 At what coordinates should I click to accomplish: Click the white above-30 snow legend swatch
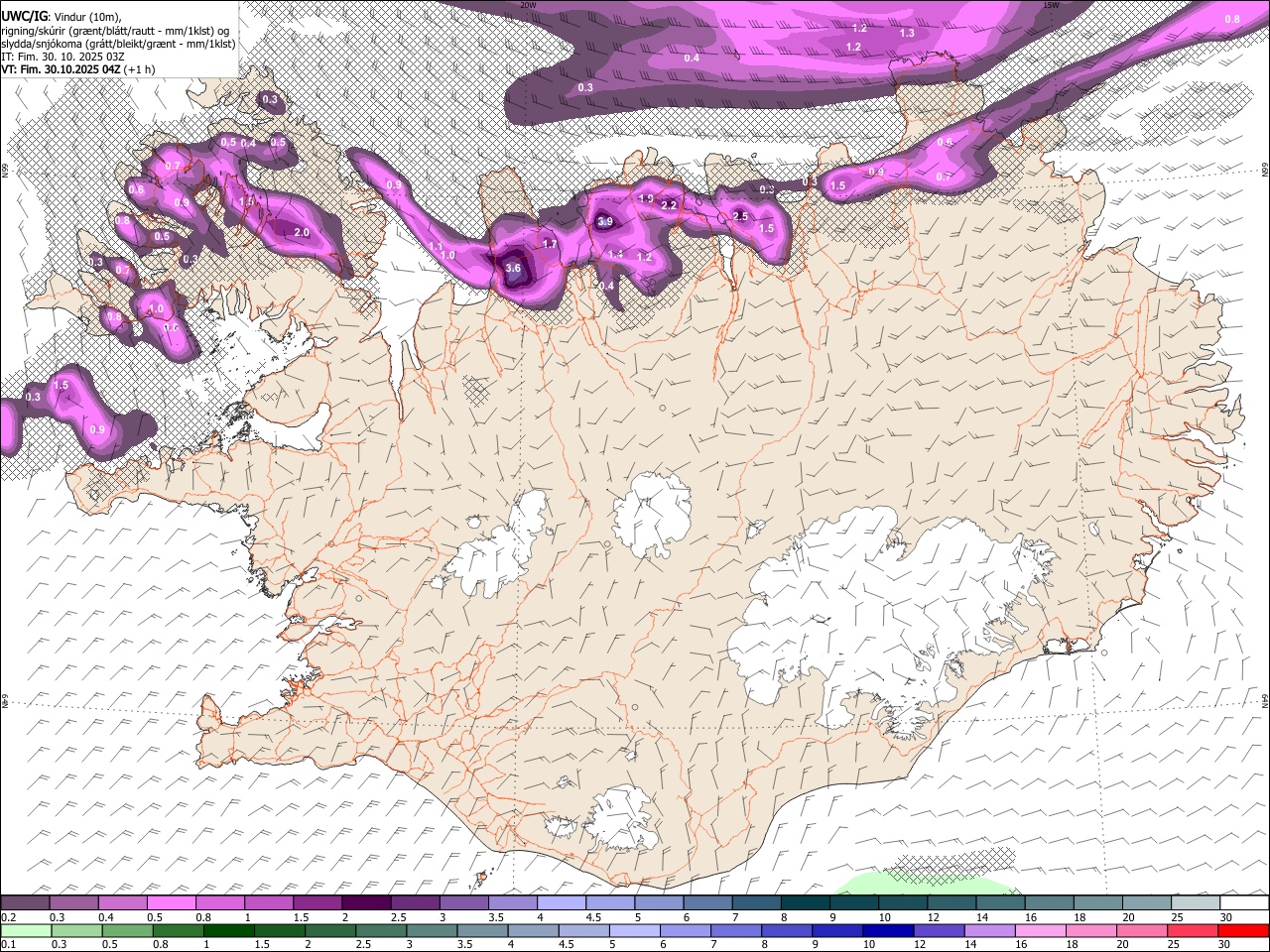(1243, 903)
